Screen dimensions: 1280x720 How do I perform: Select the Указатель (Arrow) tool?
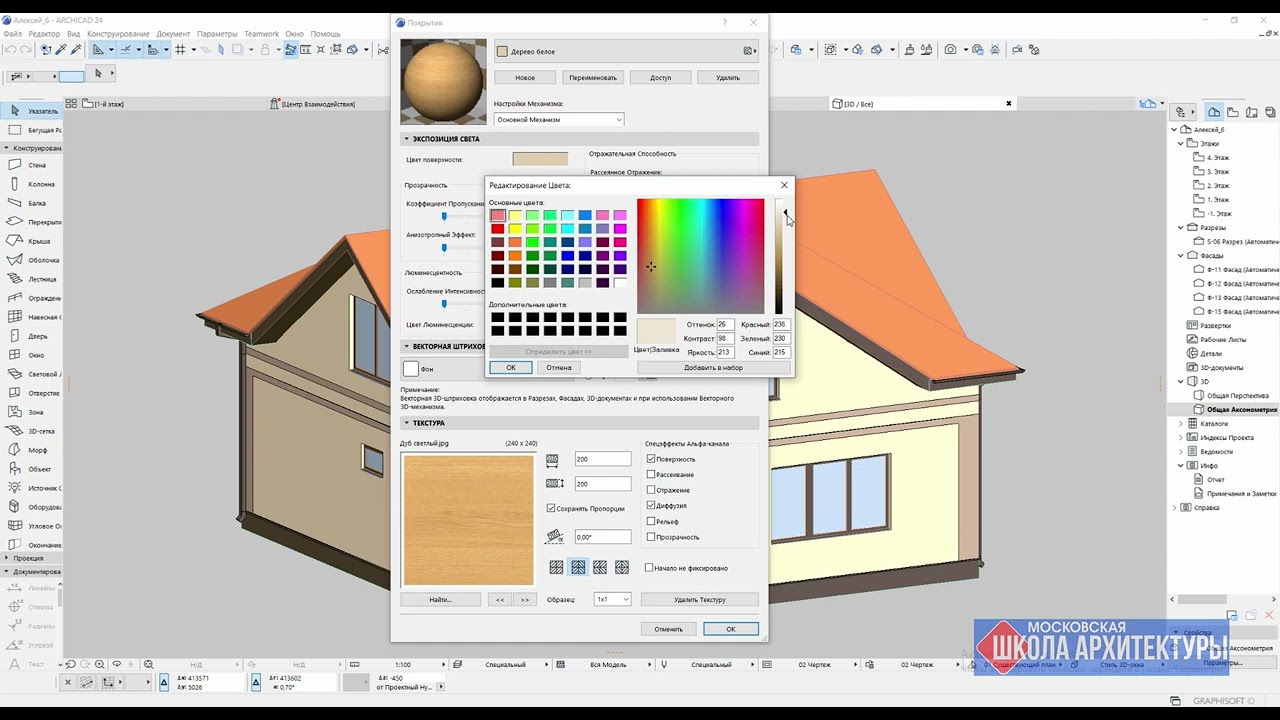[x=32, y=111]
